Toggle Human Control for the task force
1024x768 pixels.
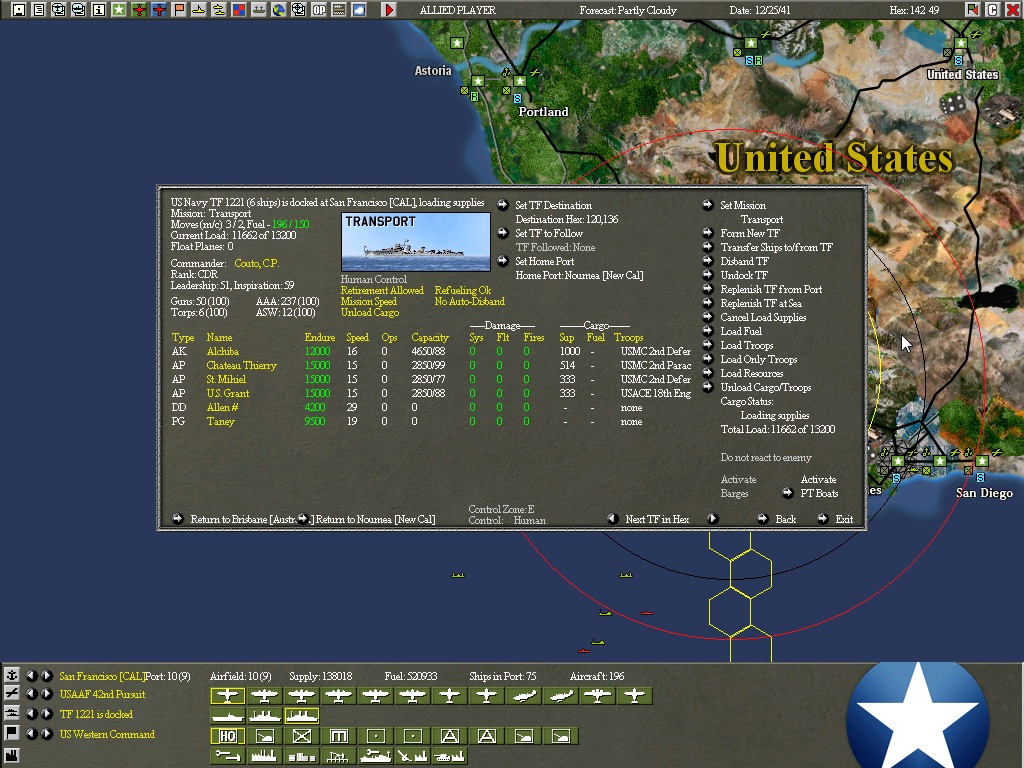pyautogui.click(x=374, y=279)
